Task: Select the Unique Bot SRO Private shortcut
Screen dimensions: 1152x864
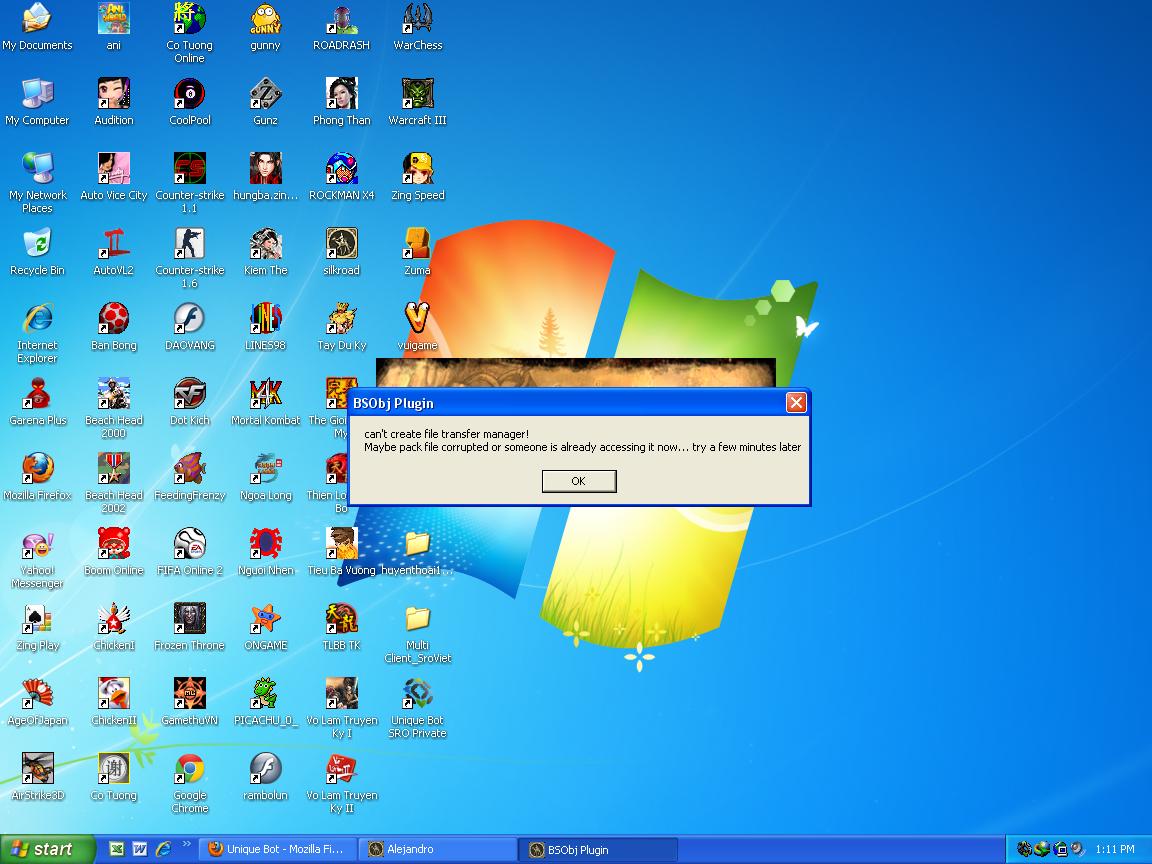Action: point(417,708)
